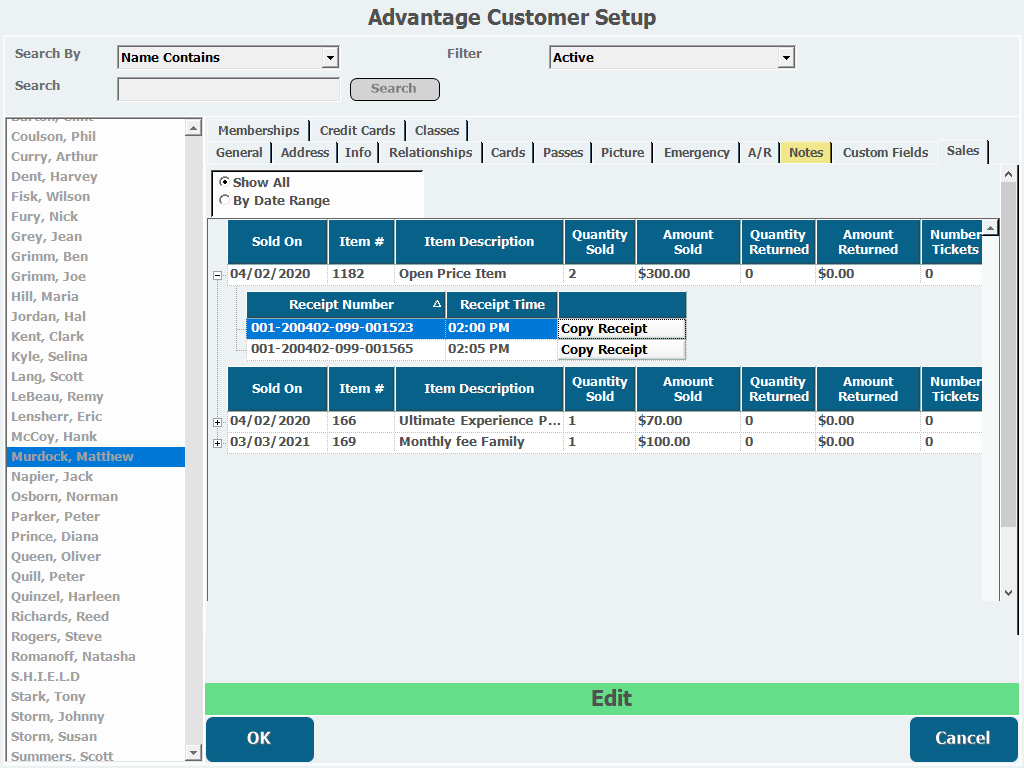Open the Memberships tab
Viewport: 1024px width, 768px height.
click(x=258, y=131)
